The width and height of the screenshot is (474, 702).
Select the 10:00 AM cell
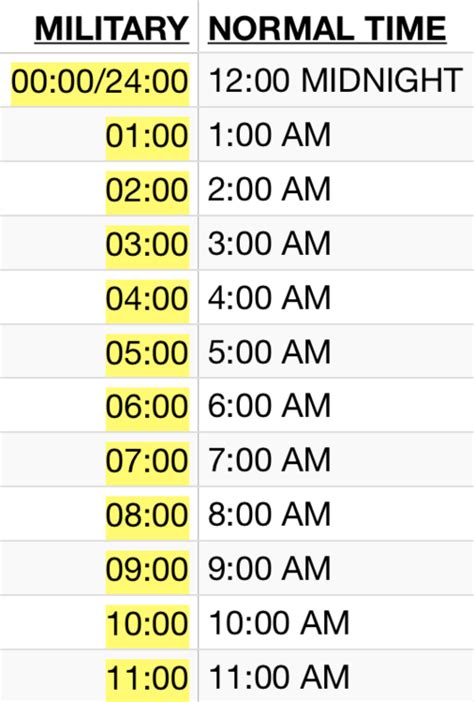(x=279, y=623)
